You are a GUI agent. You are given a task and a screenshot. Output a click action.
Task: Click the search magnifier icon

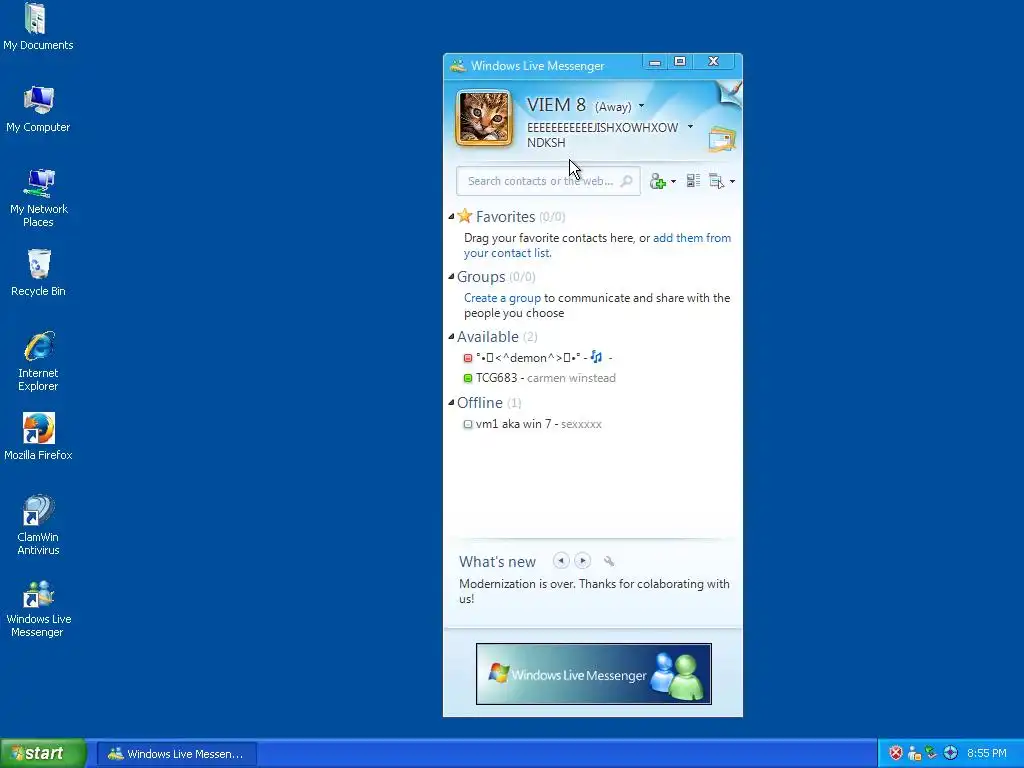[626, 181]
